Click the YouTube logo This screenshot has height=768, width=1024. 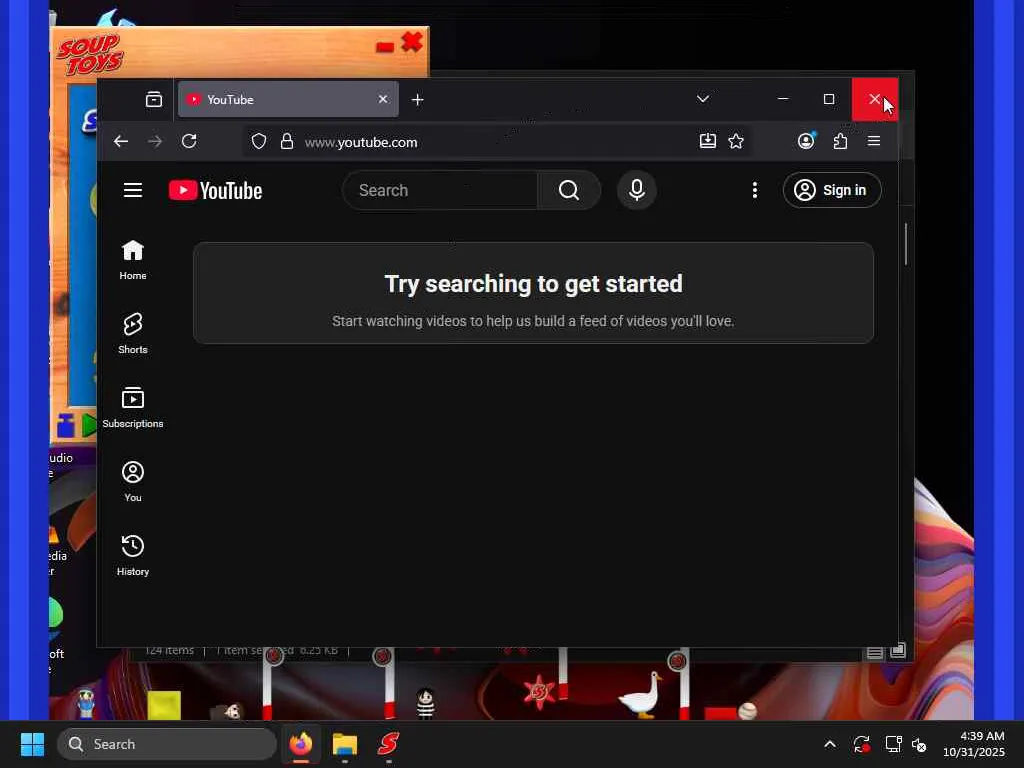pyautogui.click(x=216, y=191)
